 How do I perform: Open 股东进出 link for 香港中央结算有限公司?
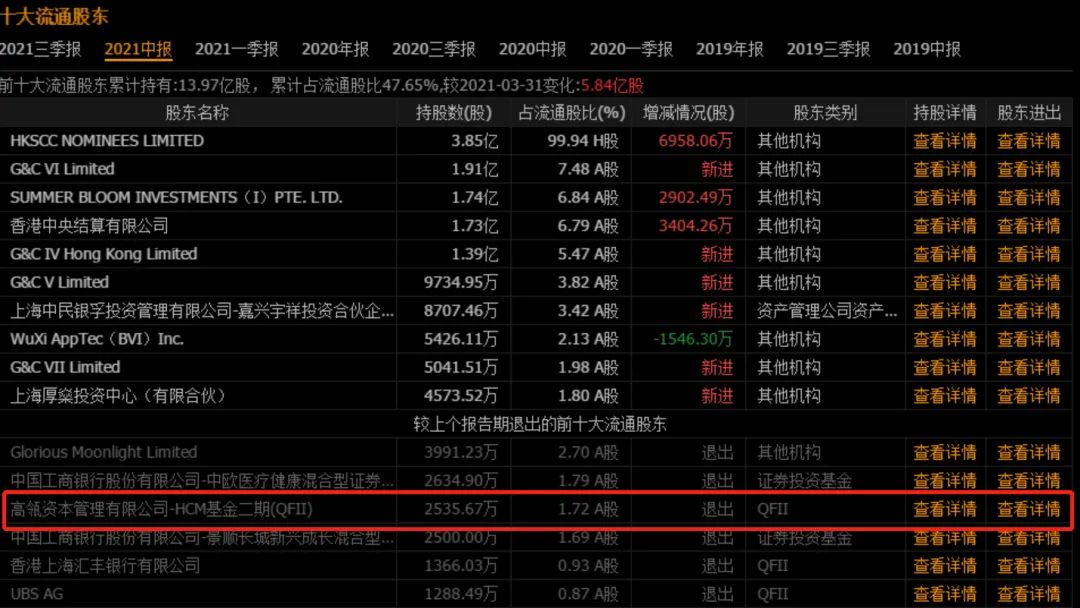click(x=1029, y=226)
